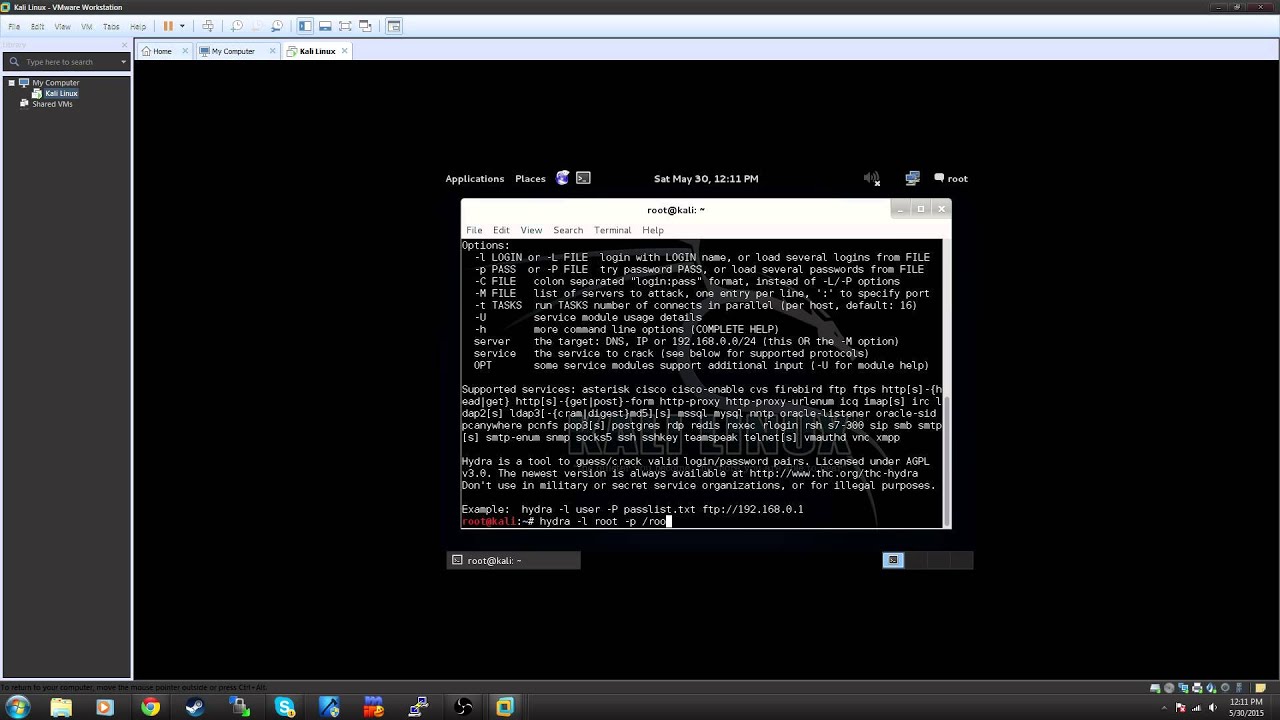Click the VMware message log note icon
Screen dimensions: 1280x720
click(x=1260, y=688)
